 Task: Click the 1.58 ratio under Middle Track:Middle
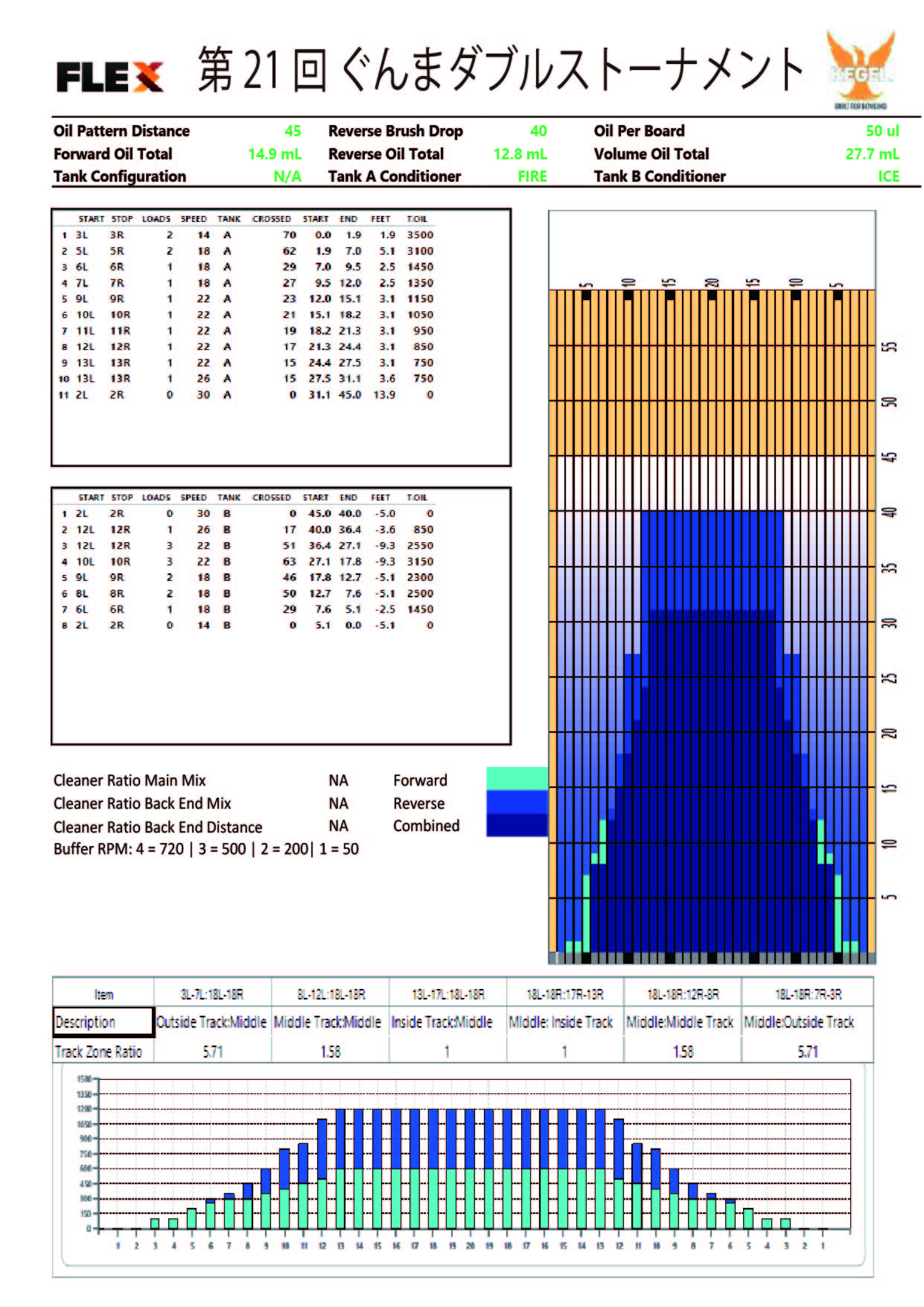point(331,1052)
